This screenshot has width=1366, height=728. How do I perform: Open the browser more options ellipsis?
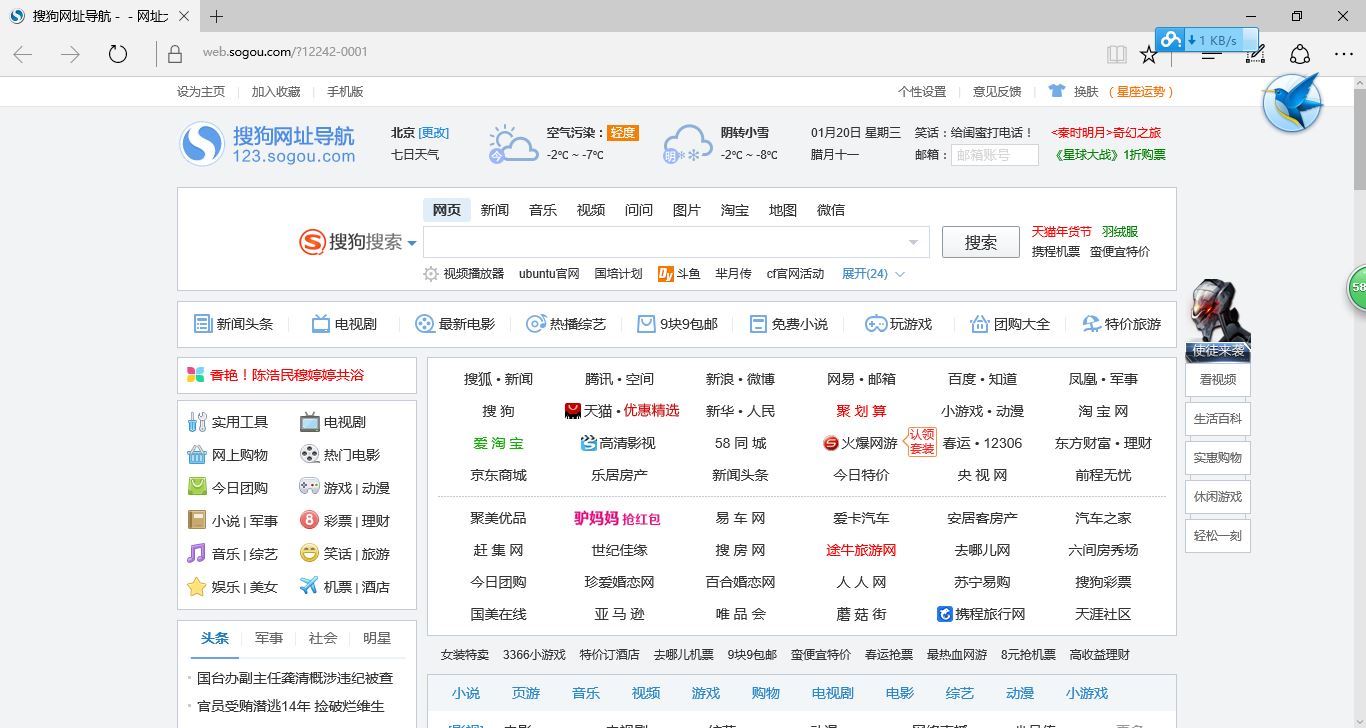click(x=1344, y=54)
